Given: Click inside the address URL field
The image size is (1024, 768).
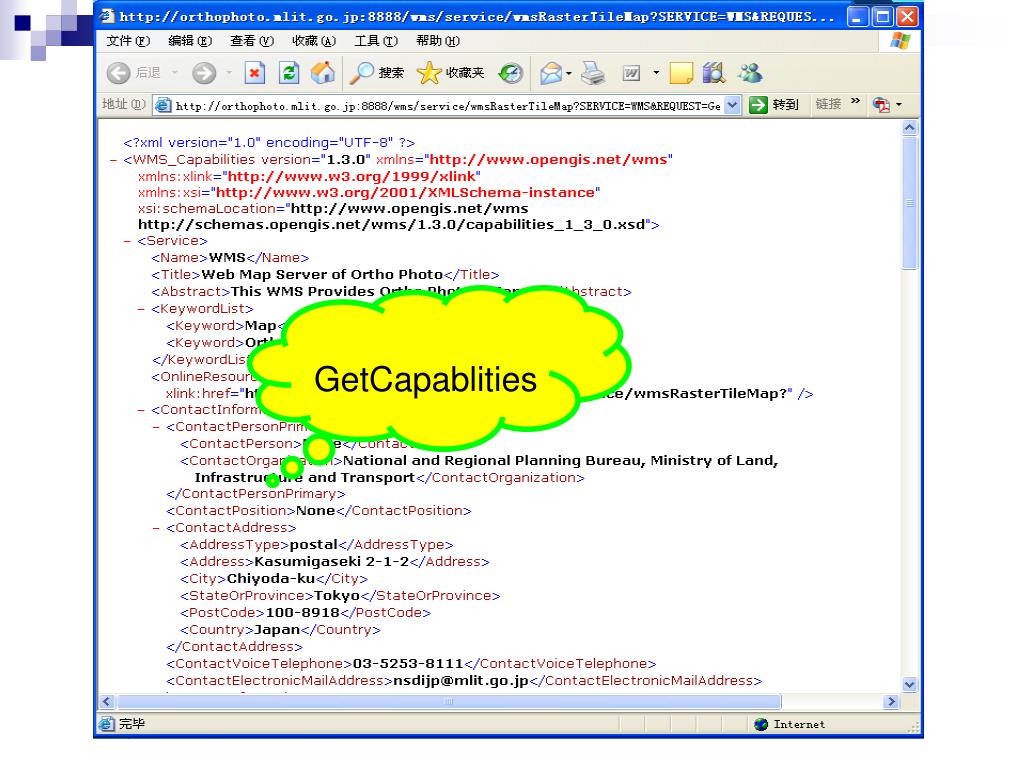Looking at the screenshot, I should pyautogui.click(x=448, y=106).
